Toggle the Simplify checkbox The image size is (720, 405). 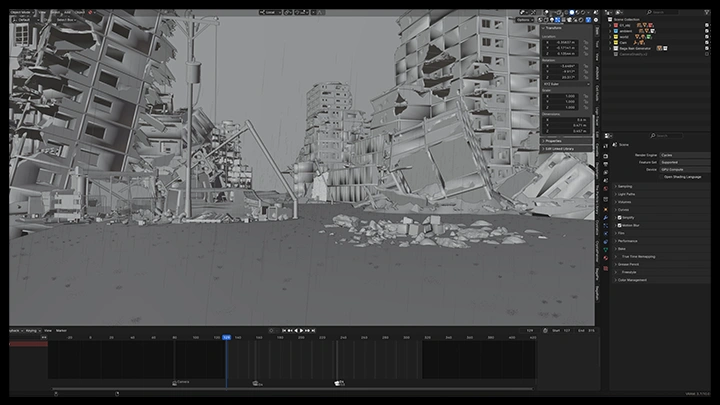click(x=619, y=218)
